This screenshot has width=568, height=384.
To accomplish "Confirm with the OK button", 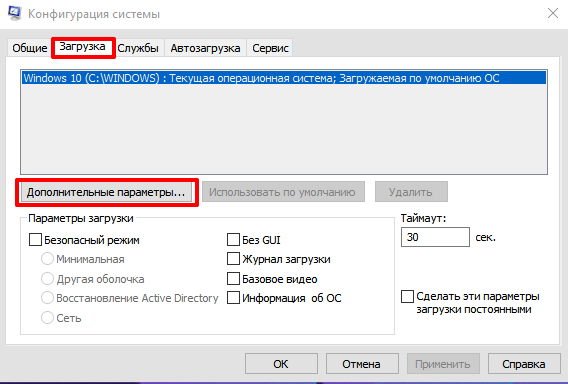I will pos(281,364).
